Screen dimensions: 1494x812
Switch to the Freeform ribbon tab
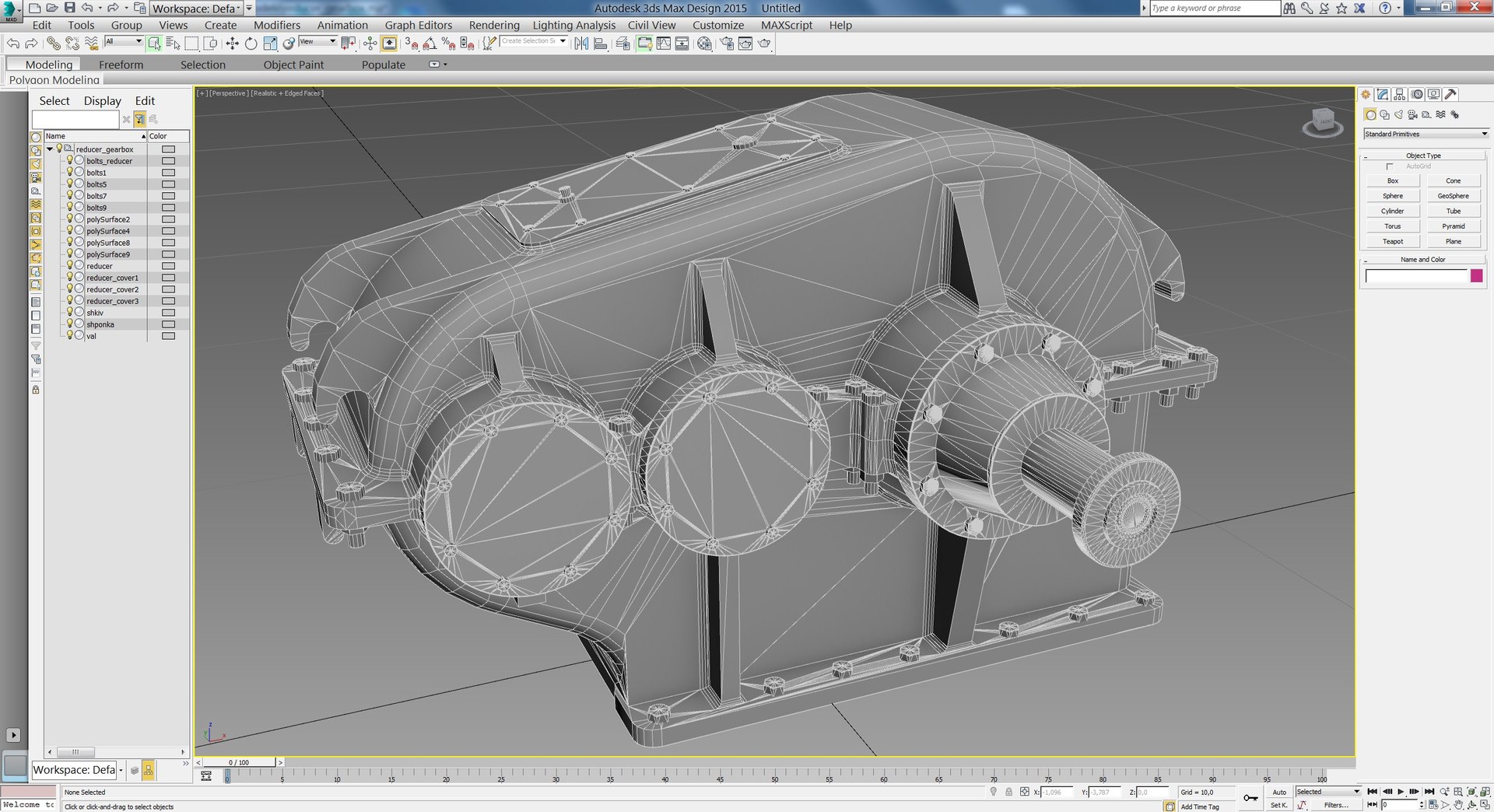point(121,65)
